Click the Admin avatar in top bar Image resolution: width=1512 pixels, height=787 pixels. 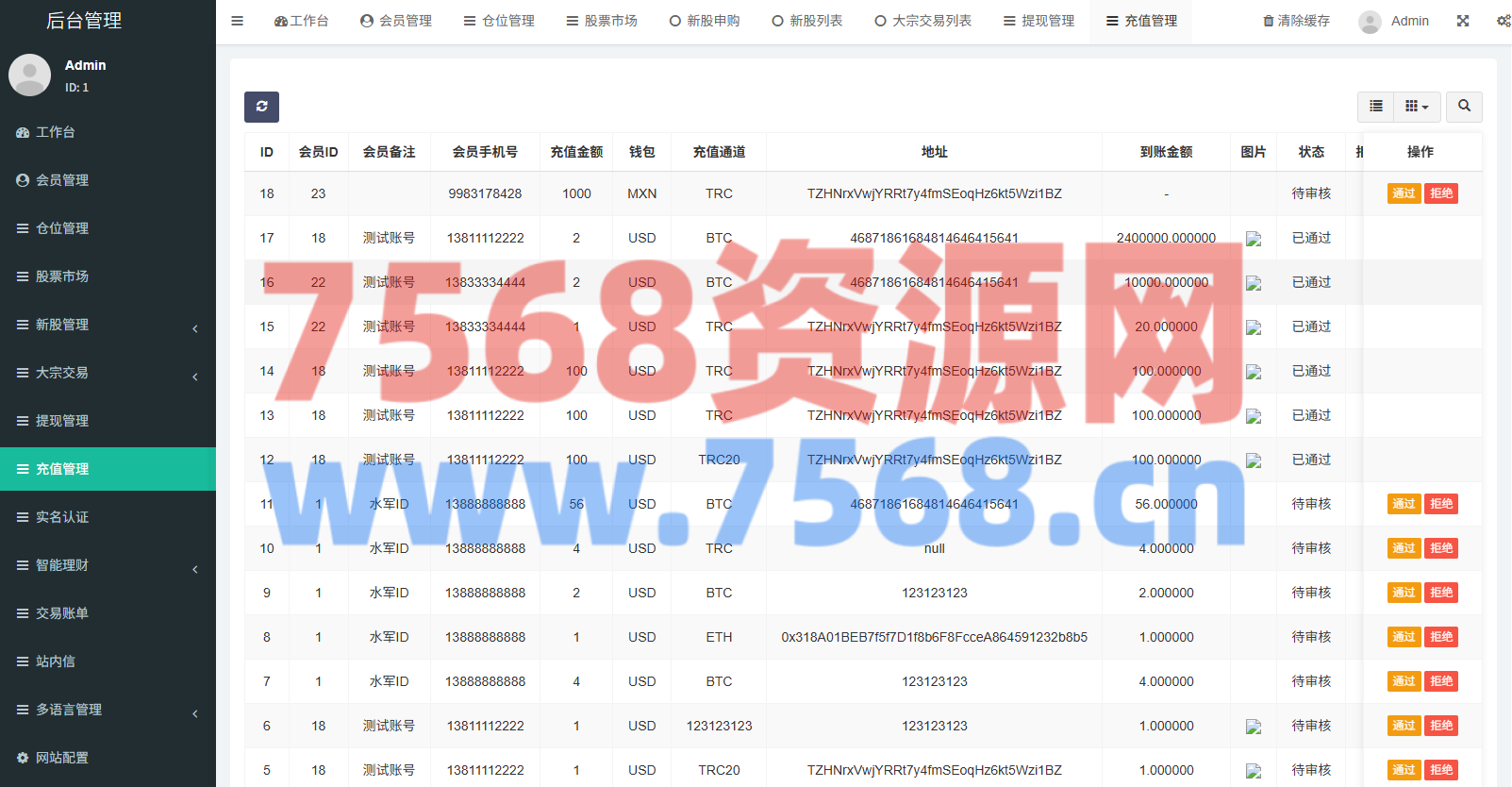click(1370, 22)
